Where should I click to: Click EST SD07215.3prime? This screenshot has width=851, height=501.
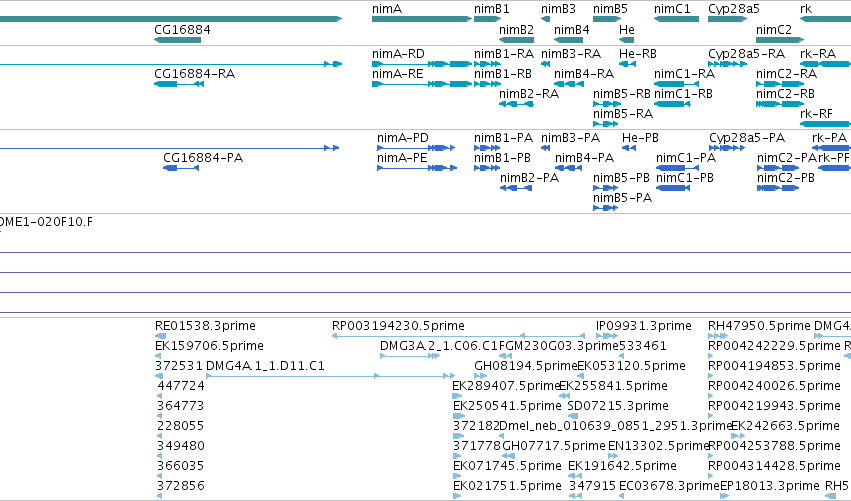[572, 416]
